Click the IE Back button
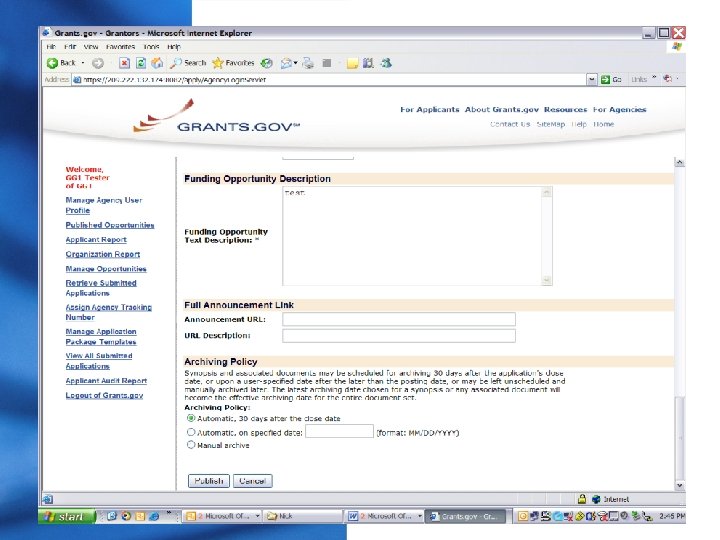This screenshot has width=720, height=540. [x=61, y=63]
